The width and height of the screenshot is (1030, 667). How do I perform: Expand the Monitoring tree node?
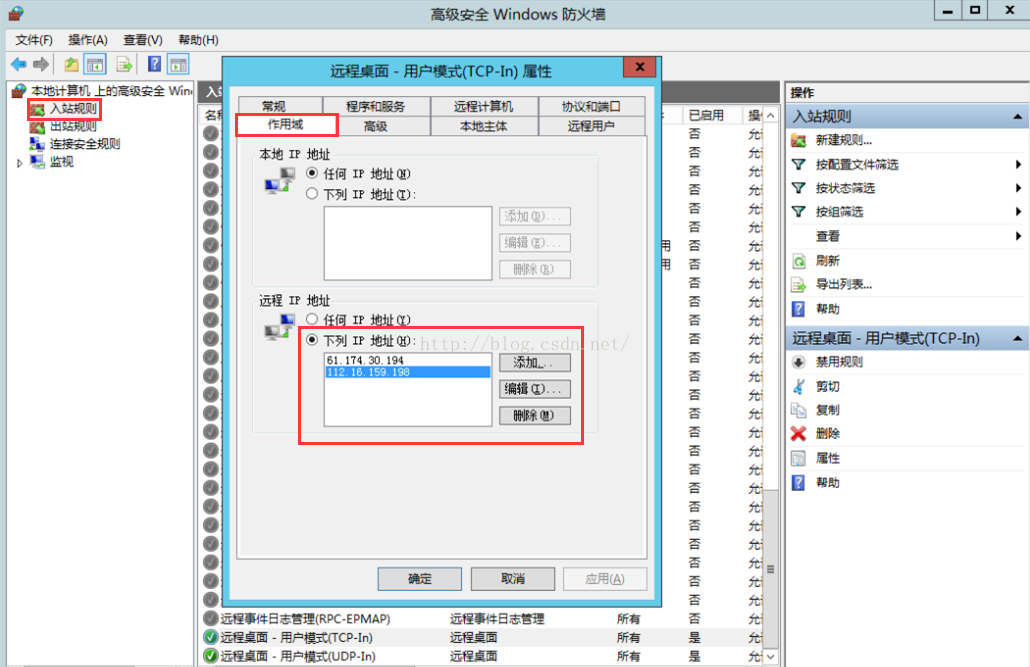coord(20,163)
